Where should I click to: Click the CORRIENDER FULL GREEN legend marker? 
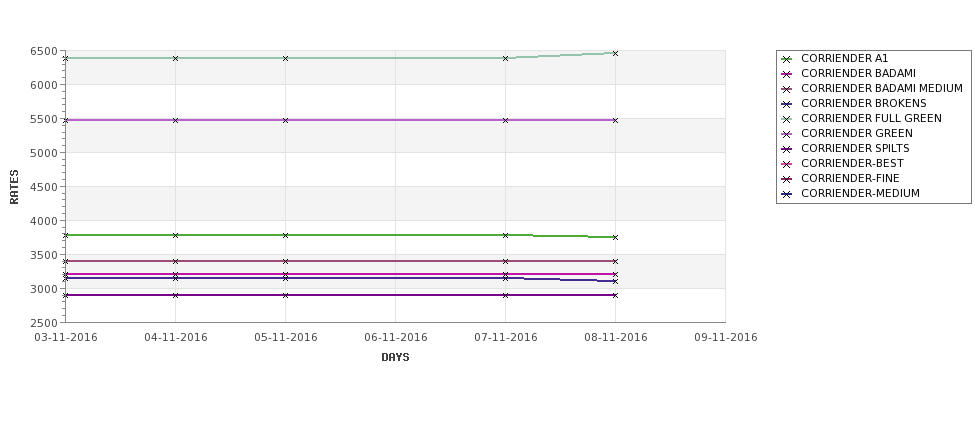787,119
